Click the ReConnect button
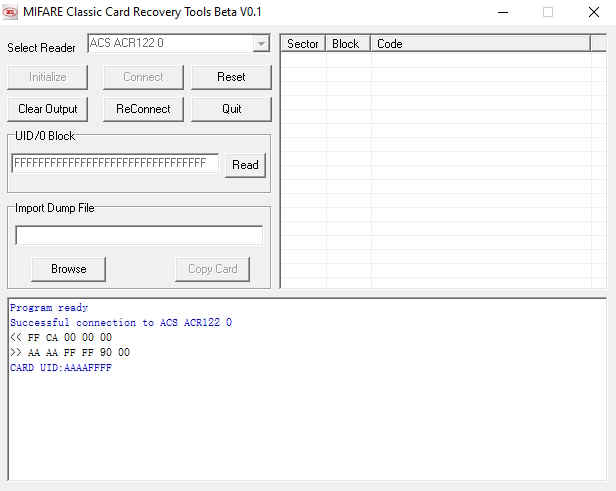Image resolution: width=616 pixels, height=491 pixels. [143, 109]
